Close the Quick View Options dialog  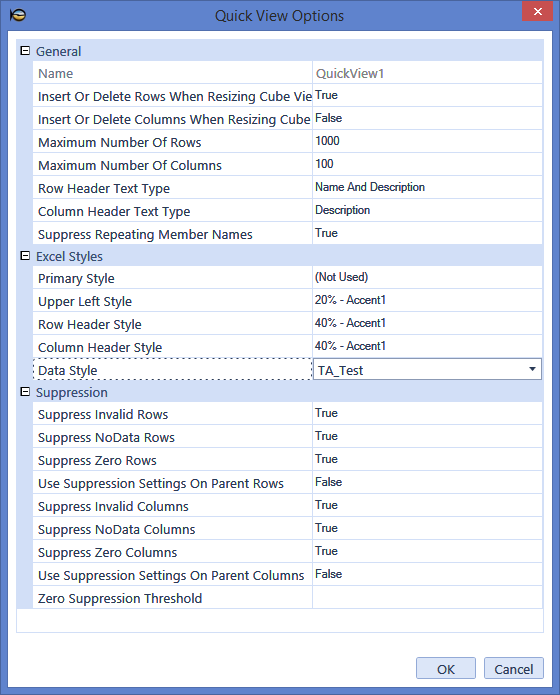pos(537,12)
